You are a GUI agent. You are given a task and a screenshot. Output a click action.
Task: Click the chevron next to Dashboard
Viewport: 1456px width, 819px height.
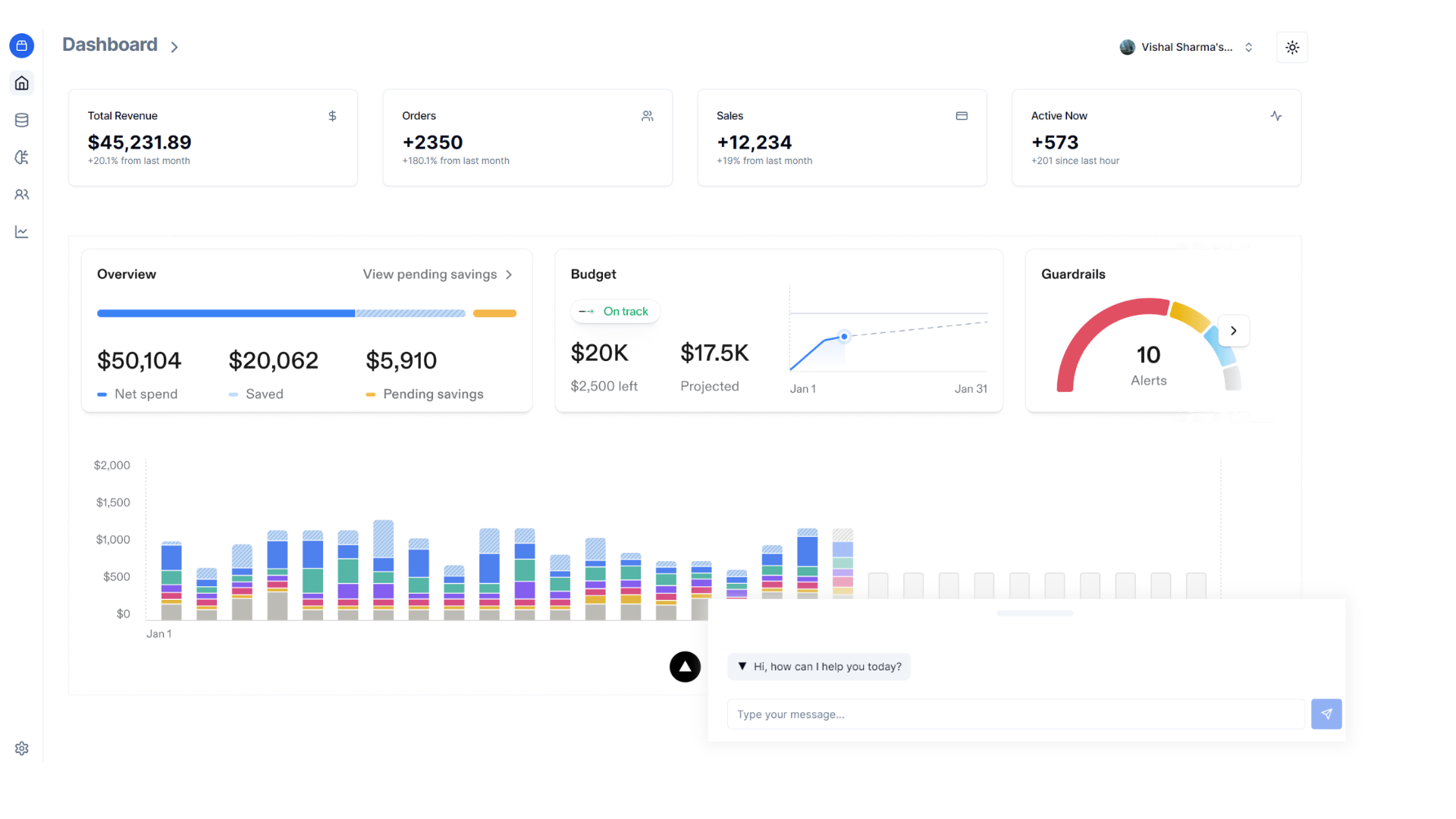click(174, 47)
